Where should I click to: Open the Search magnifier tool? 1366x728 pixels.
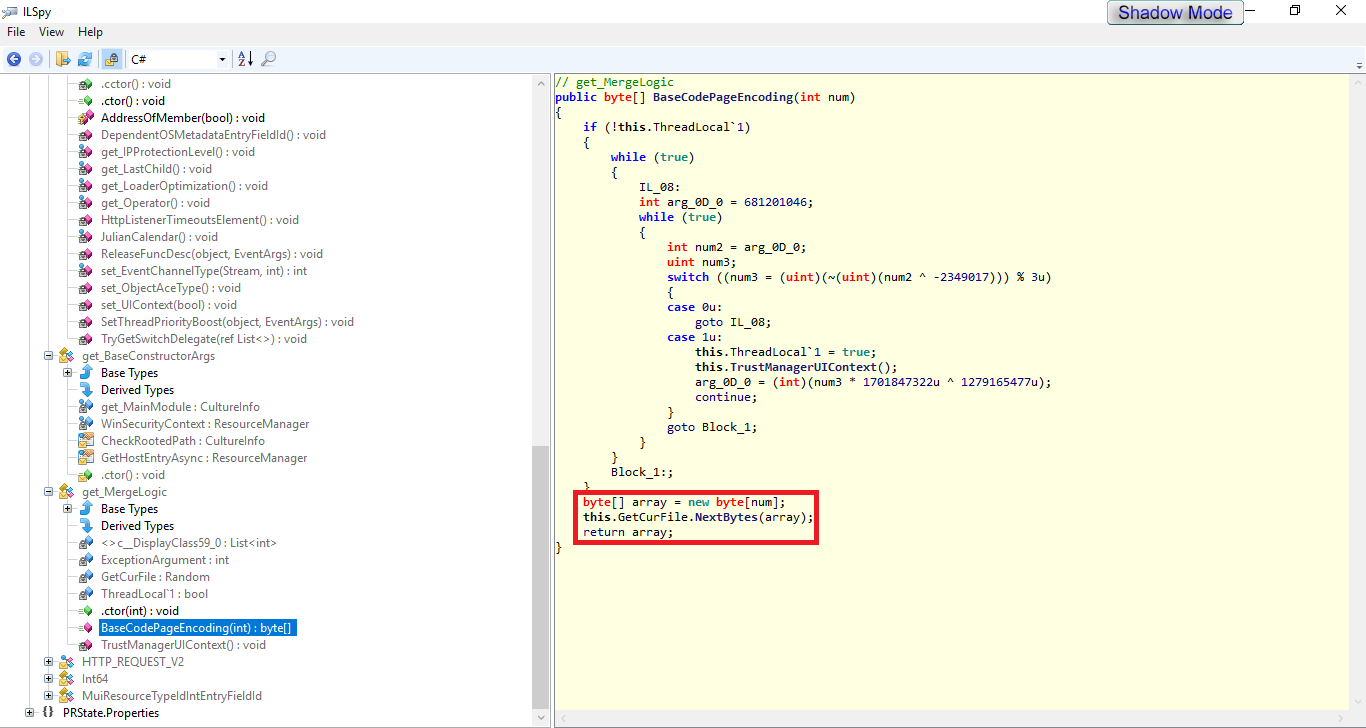tap(268, 59)
